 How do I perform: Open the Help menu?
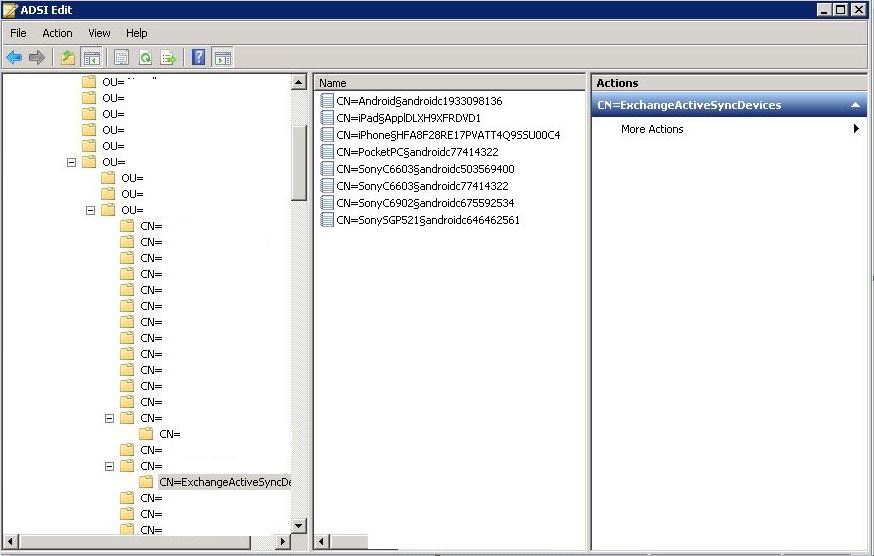137,33
